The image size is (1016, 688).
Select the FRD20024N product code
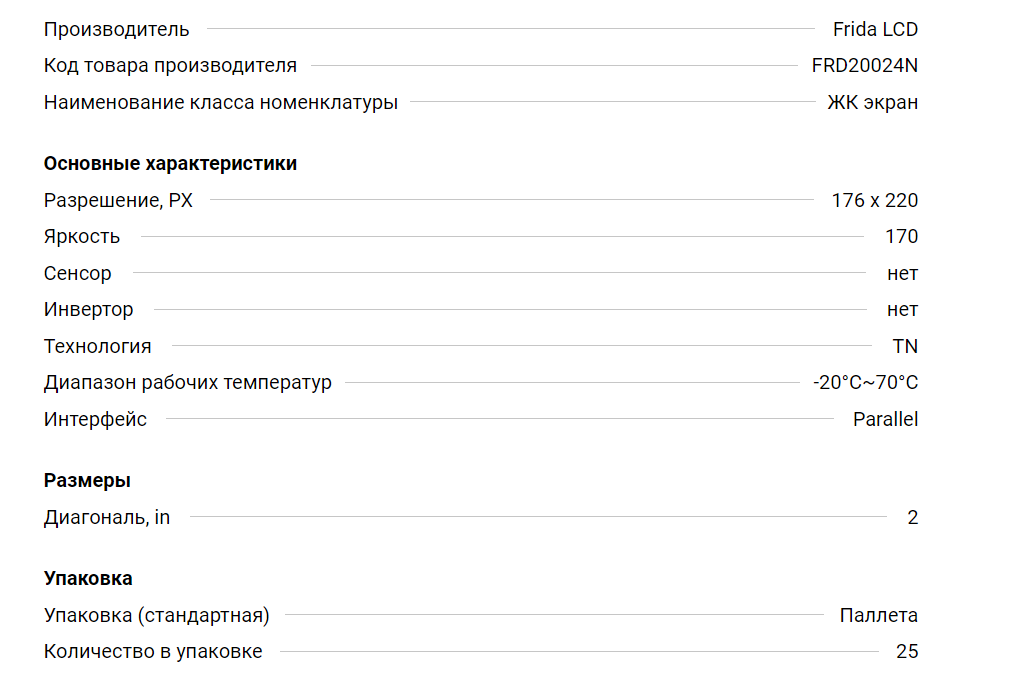(865, 66)
